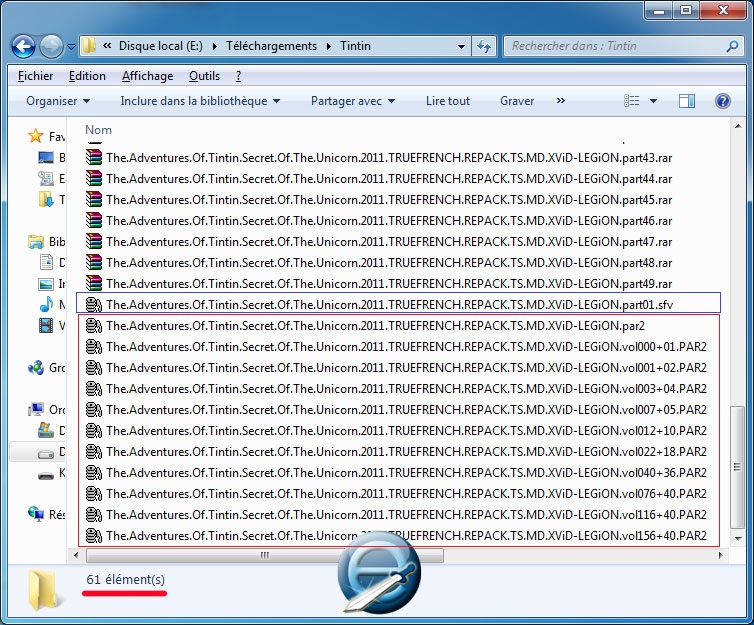Click the downloads folder icon in favorites
754x625 pixels.
(46, 199)
